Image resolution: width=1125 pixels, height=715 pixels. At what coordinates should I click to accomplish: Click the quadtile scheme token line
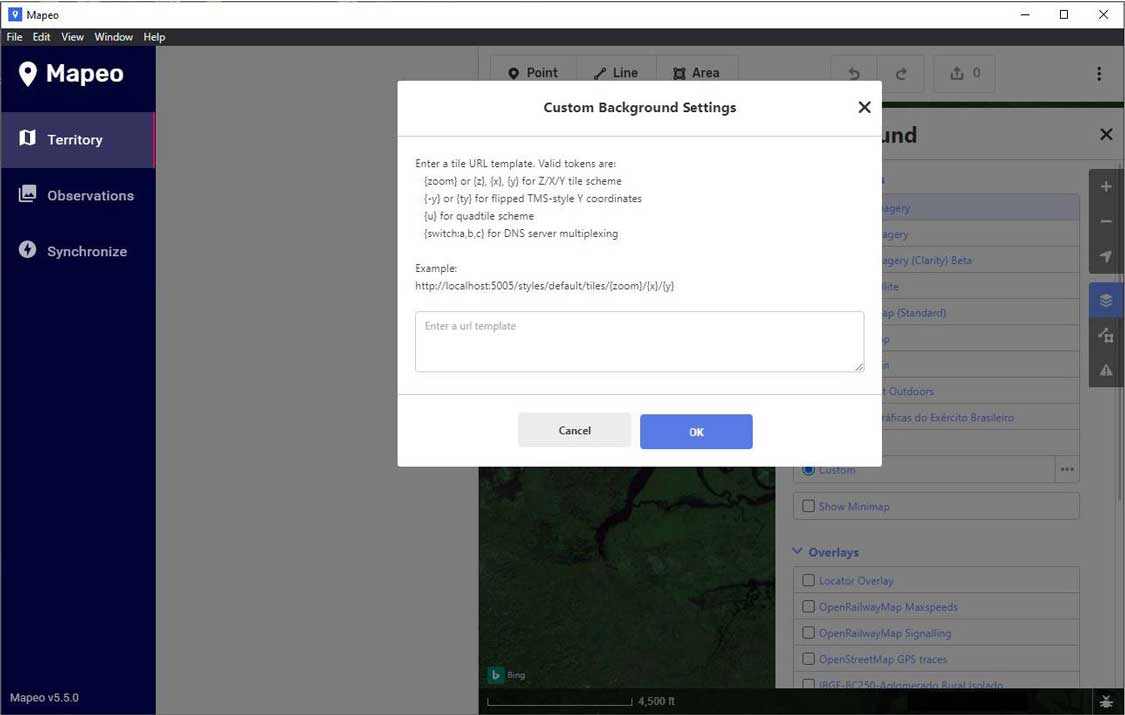[x=479, y=216]
